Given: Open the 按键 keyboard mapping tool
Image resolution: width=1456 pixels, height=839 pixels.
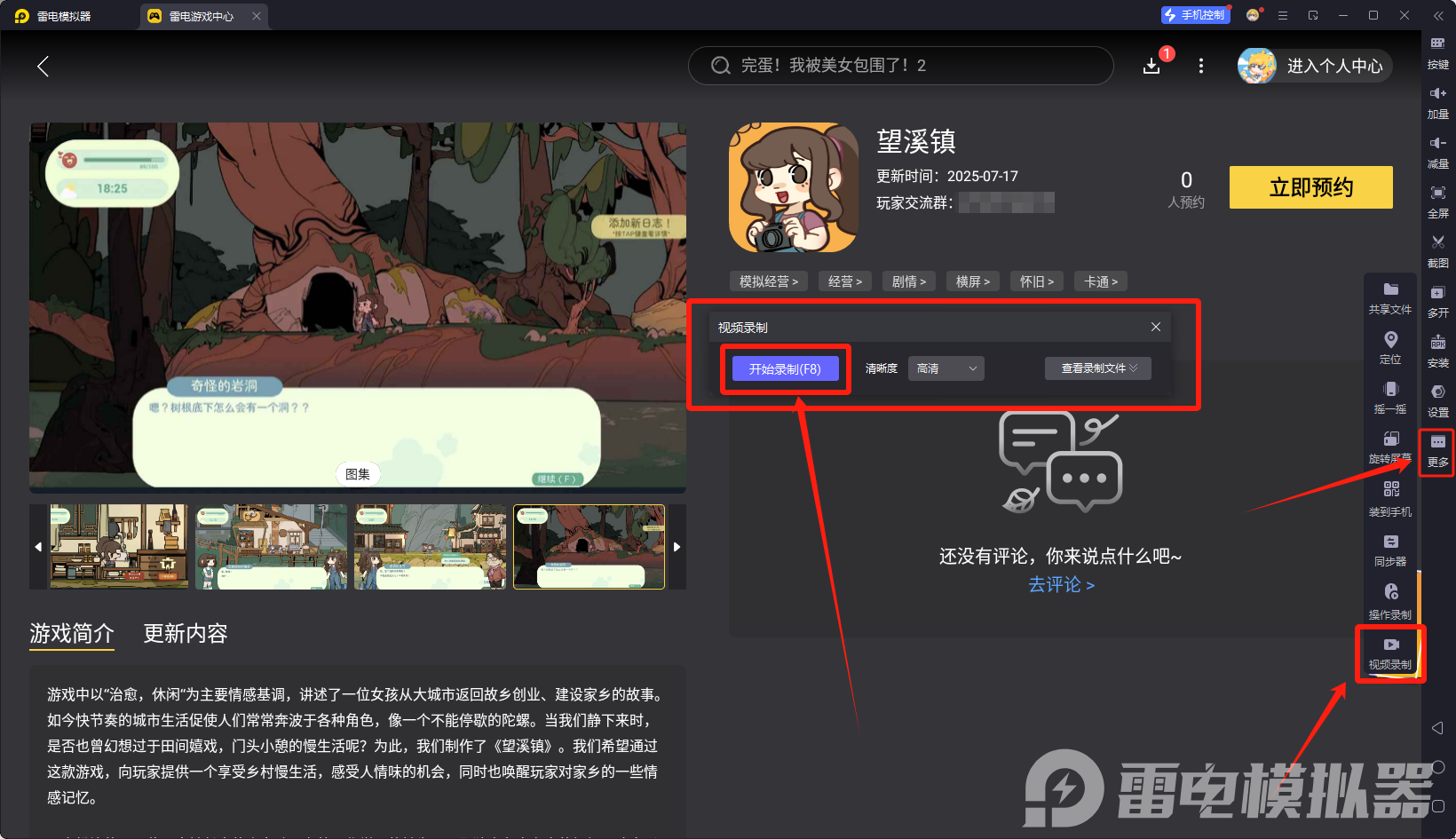Looking at the screenshot, I should [x=1438, y=53].
